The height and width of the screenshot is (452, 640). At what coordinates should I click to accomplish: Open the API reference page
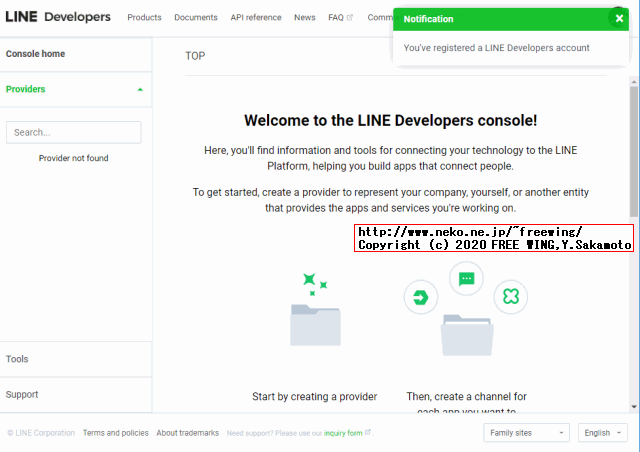click(256, 18)
